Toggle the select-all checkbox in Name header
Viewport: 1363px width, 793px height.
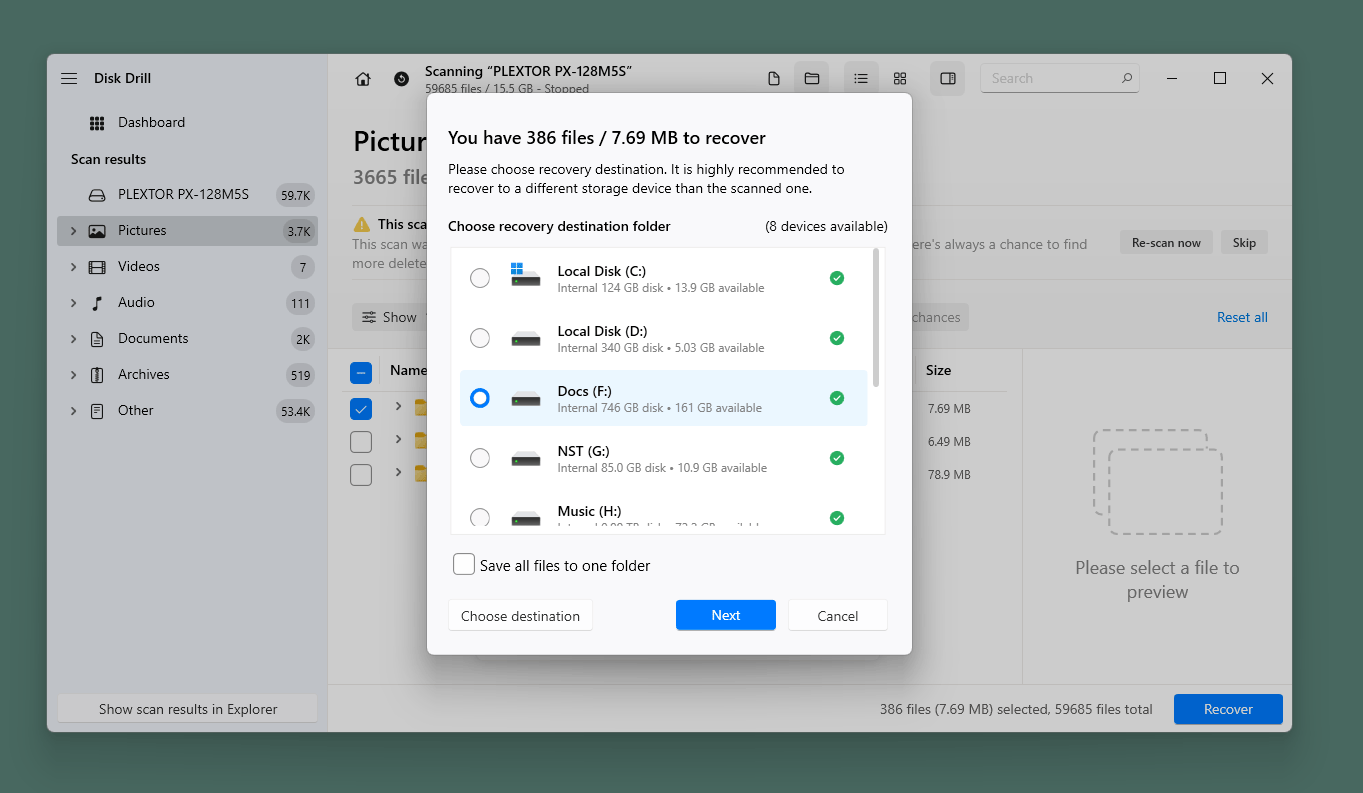pyautogui.click(x=361, y=373)
